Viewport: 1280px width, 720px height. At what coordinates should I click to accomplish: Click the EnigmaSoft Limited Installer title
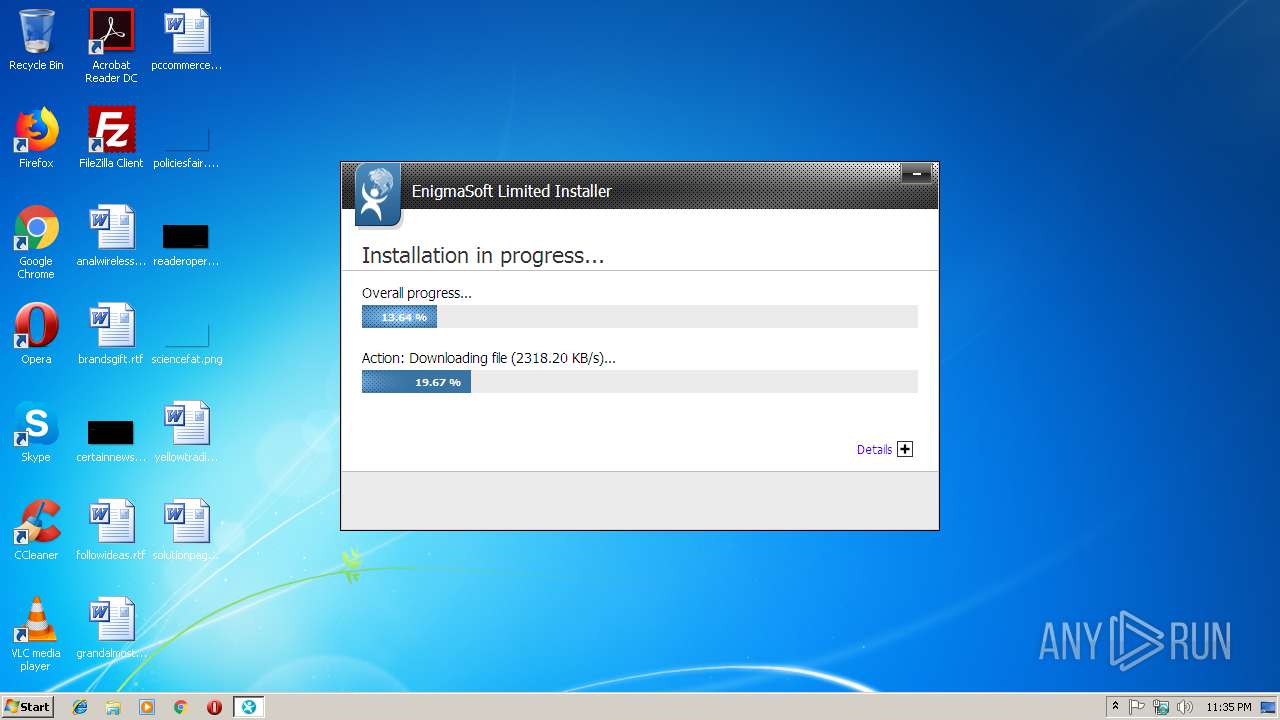click(x=511, y=191)
